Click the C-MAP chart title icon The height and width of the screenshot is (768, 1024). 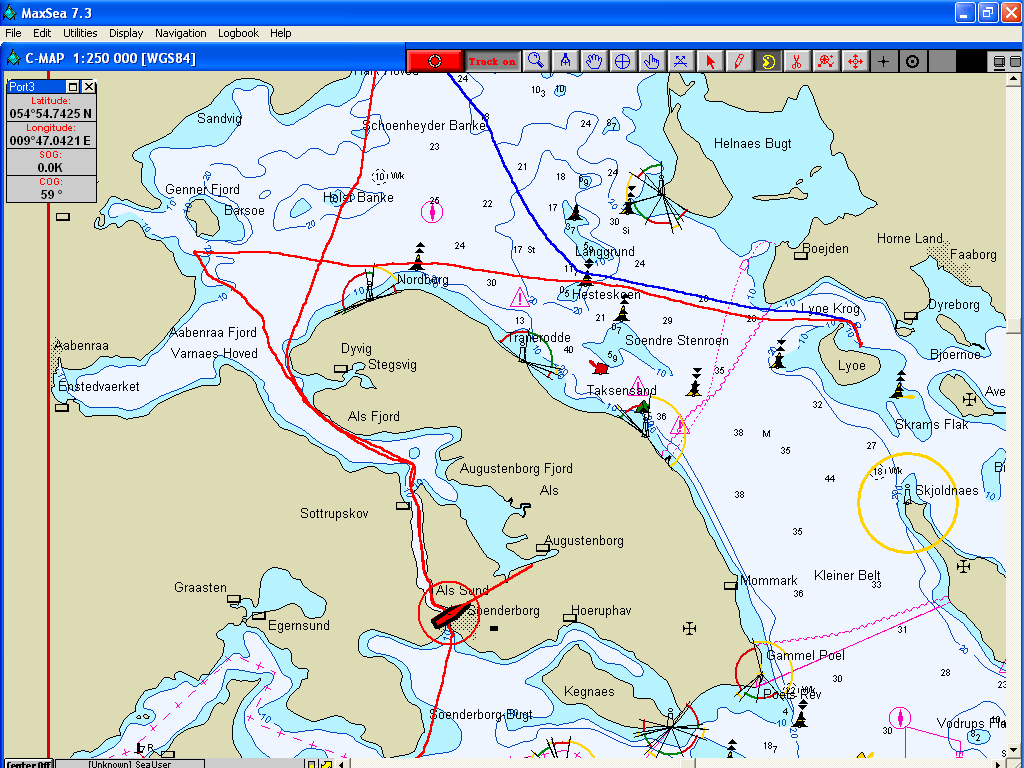point(13,58)
